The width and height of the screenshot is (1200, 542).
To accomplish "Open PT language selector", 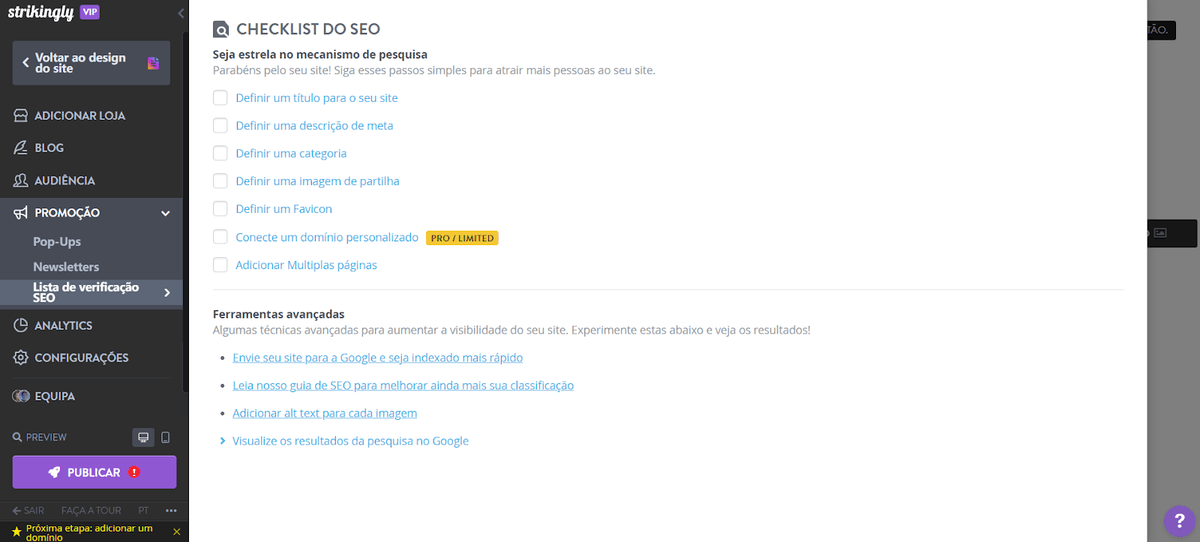I will pyautogui.click(x=143, y=510).
